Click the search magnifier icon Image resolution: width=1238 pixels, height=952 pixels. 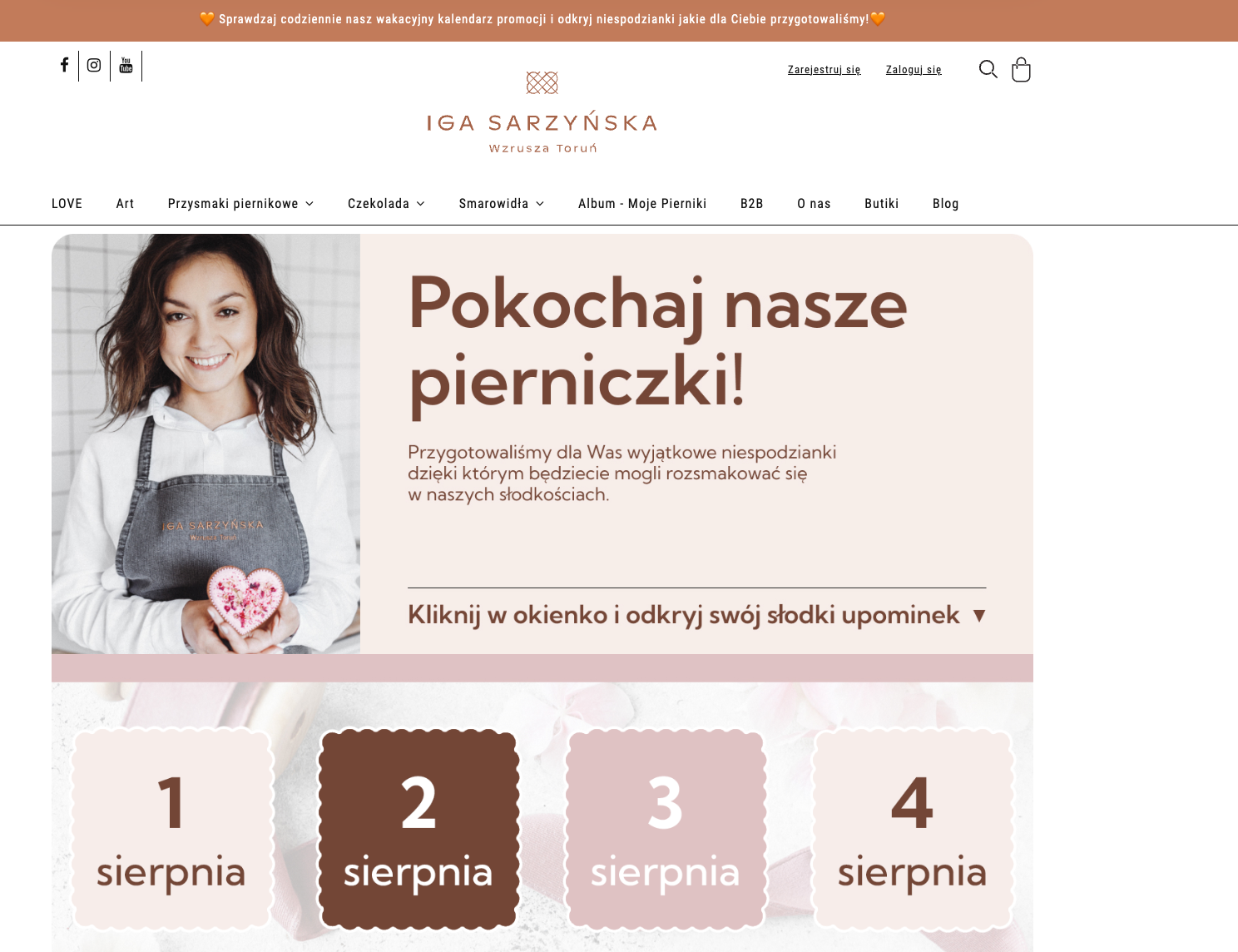coord(988,69)
